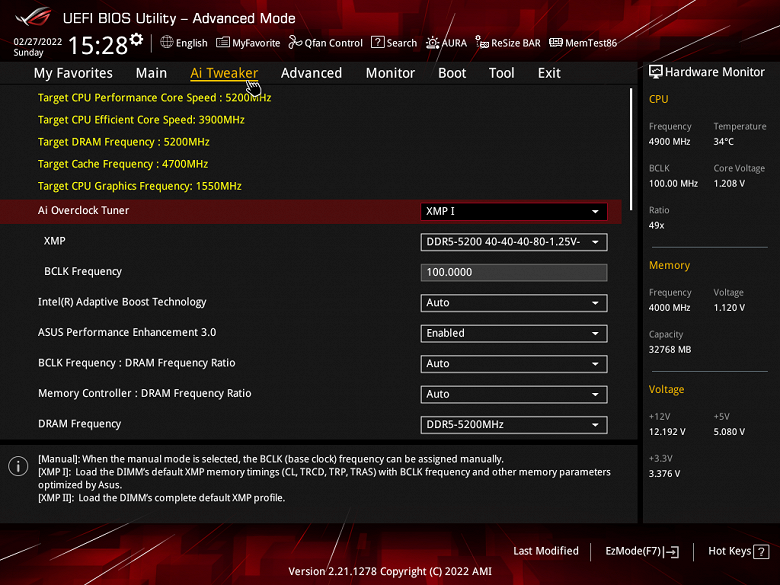Viewport: 780px width, 585px height.
Task: Click the 02/27/2022 date text
Action: click(38, 42)
